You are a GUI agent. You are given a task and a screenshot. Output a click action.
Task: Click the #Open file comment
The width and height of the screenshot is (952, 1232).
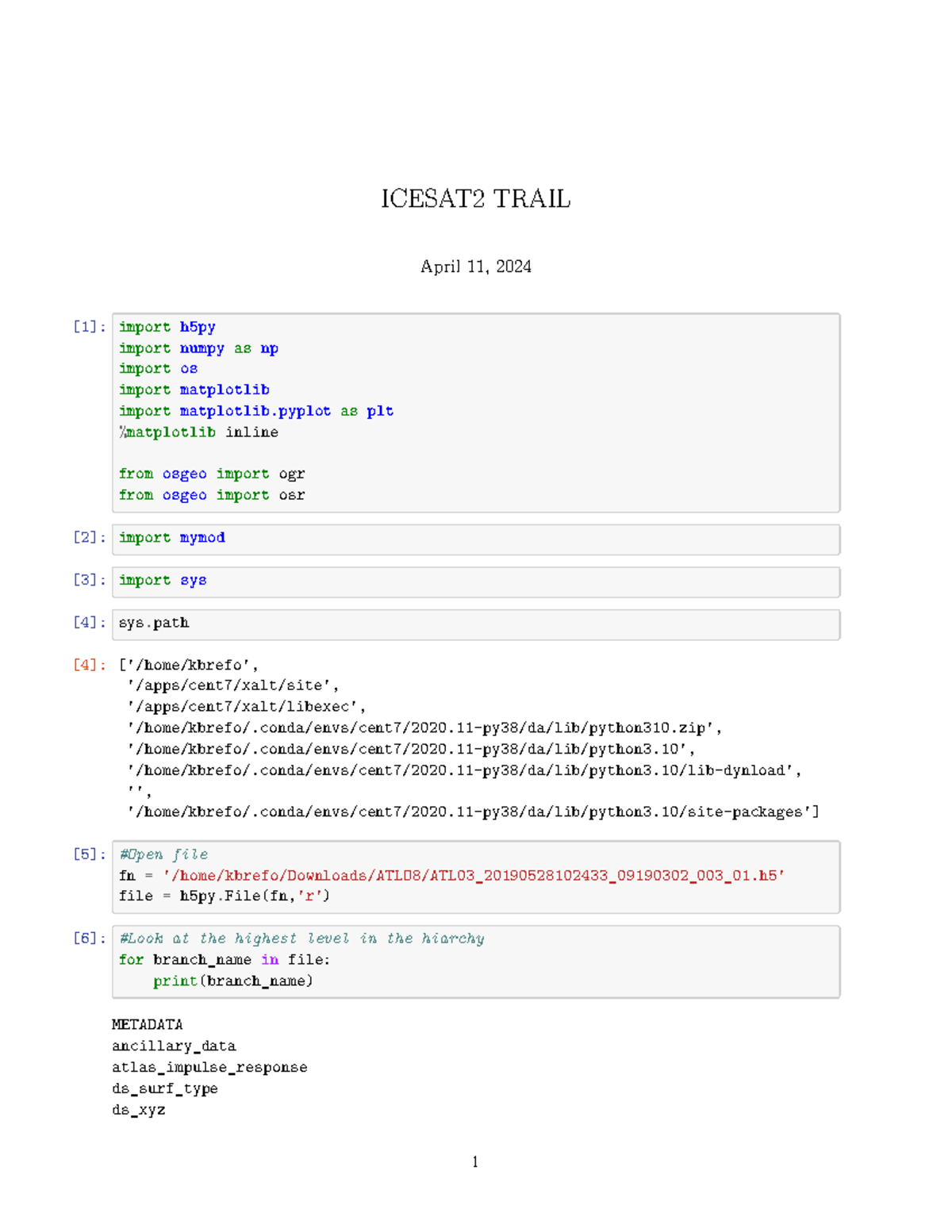click(x=163, y=854)
